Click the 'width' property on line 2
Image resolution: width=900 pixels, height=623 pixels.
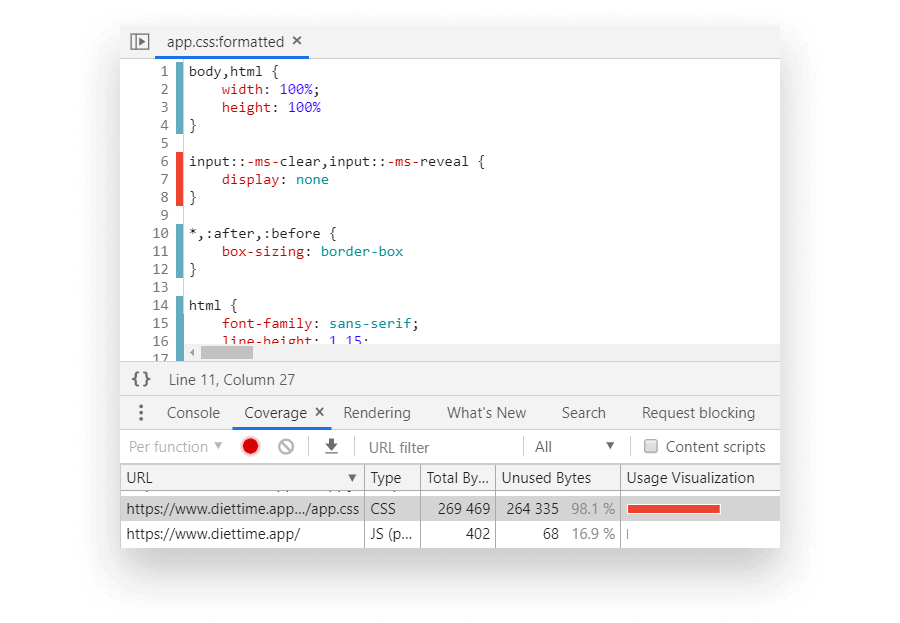pos(242,90)
